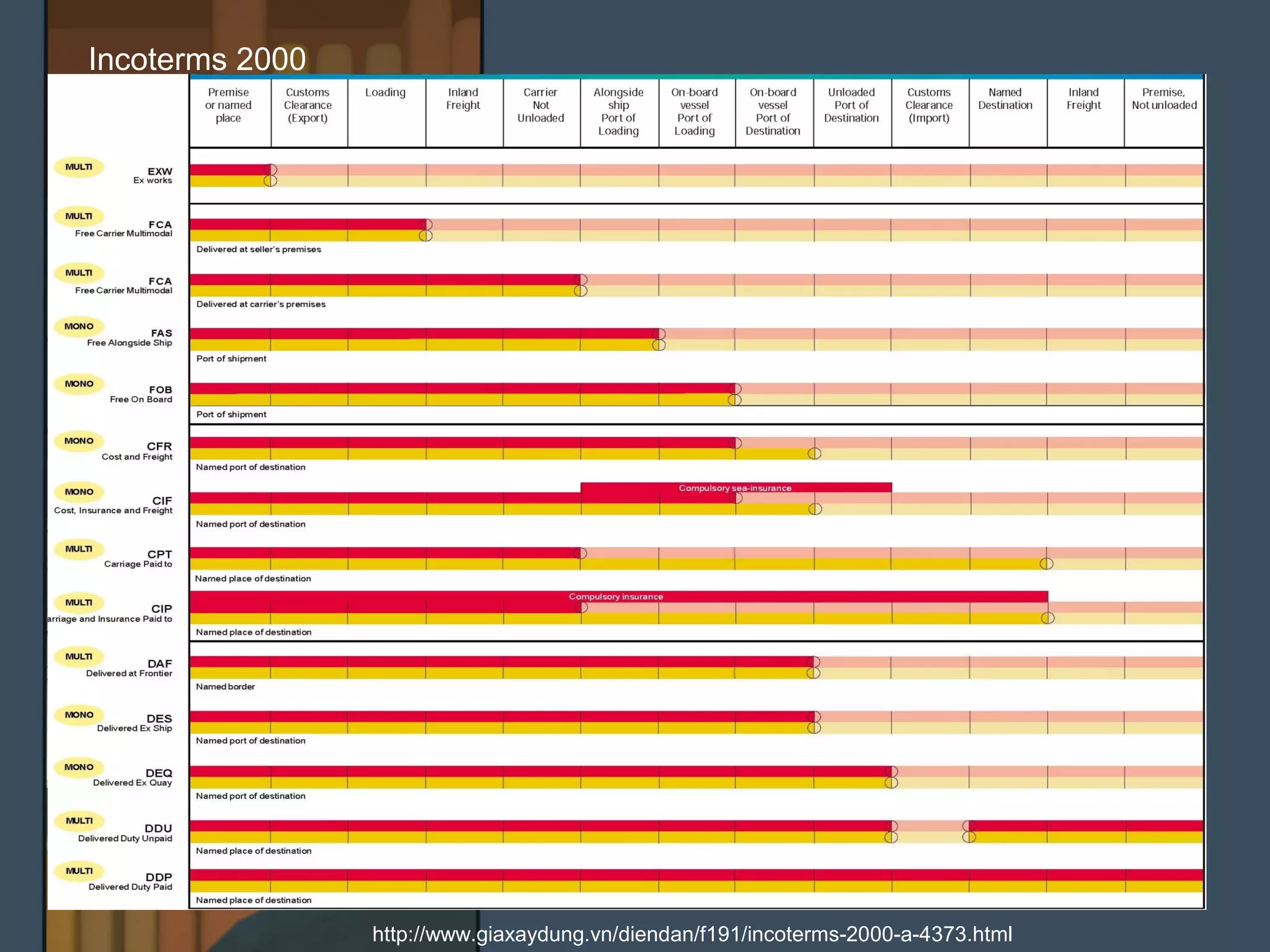
Task: Click the 'Compulsory sea-insurance' bar label
Action: click(x=735, y=488)
